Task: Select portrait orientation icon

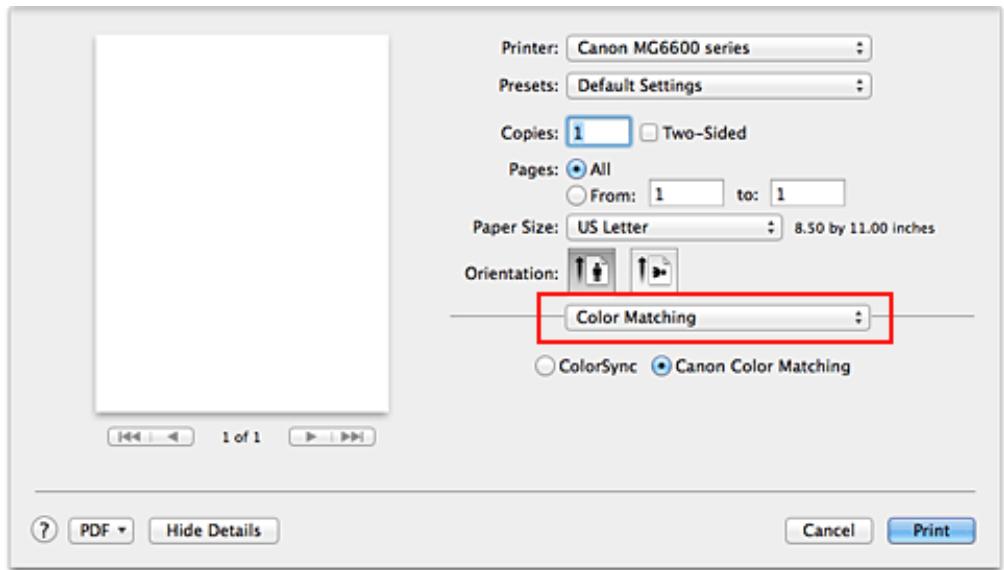Action: click(592, 271)
